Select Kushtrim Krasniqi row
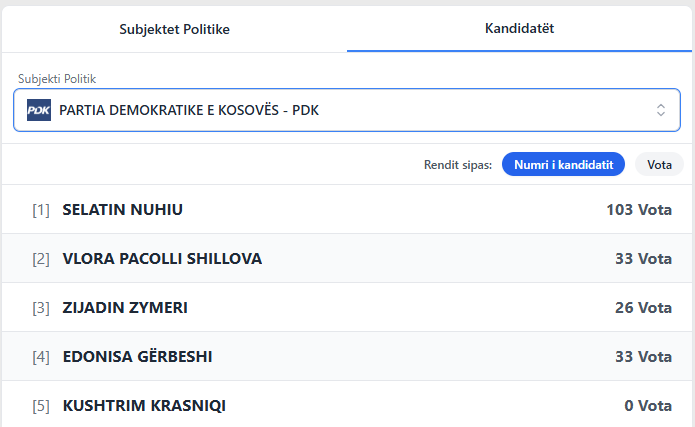Screen dimensions: 695x427 (144, 405)
